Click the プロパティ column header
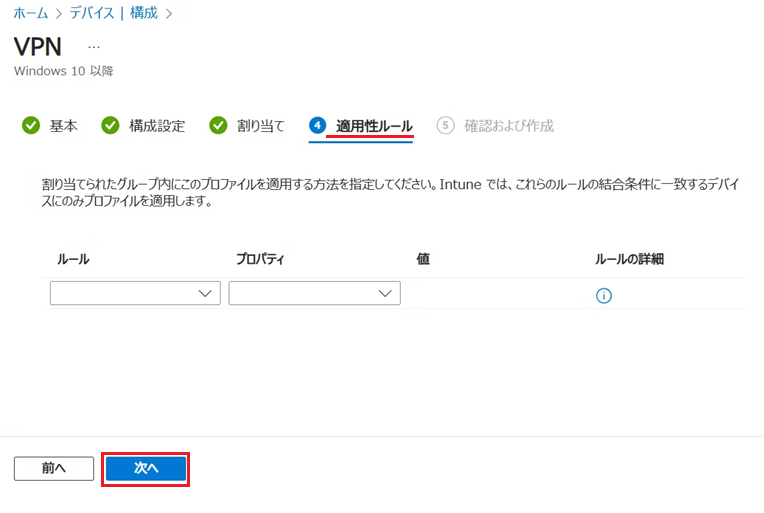This screenshot has width=764, height=513. (260, 259)
